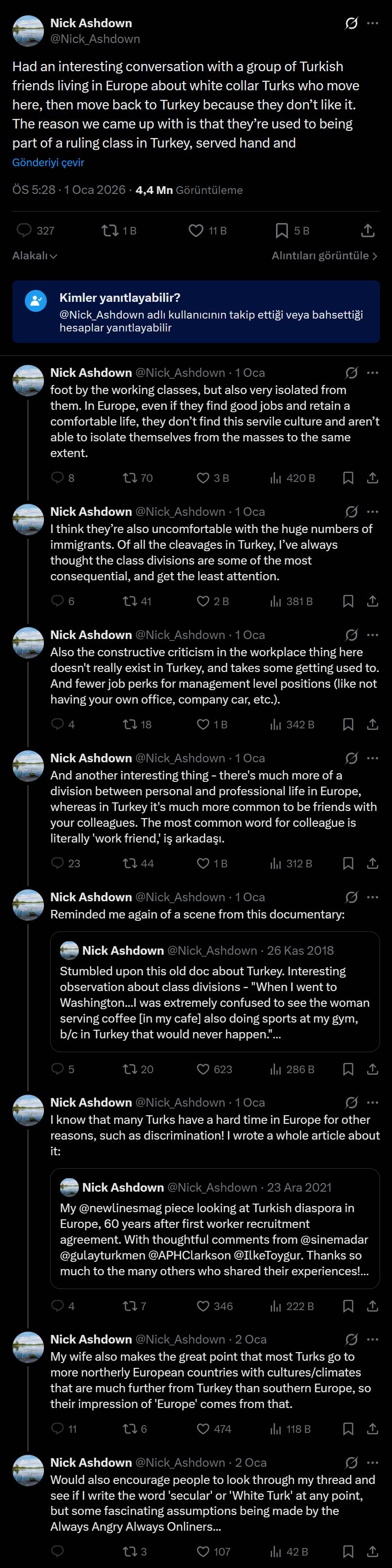Click the Grok icon on the main post
The width and height of the screenshot is (392, 1568).
pyautogui.click(x=351, y=24)
